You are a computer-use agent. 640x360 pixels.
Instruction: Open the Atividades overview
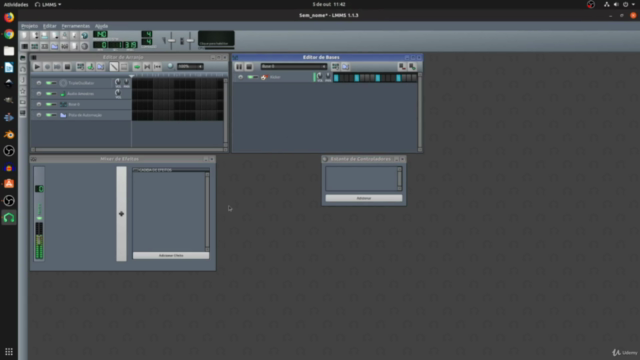coord(16,4)
